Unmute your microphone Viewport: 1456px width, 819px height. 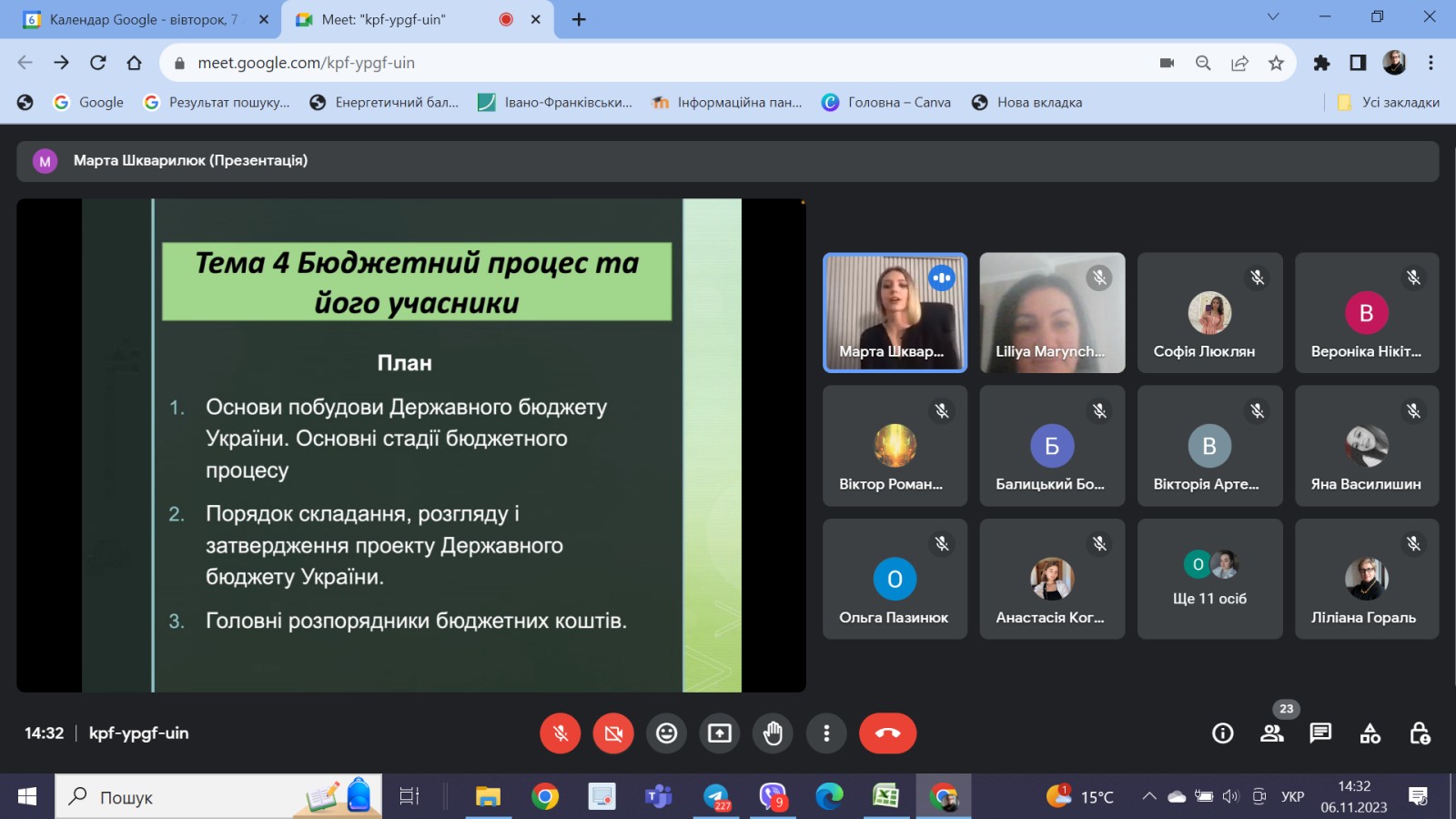(560, 733)
